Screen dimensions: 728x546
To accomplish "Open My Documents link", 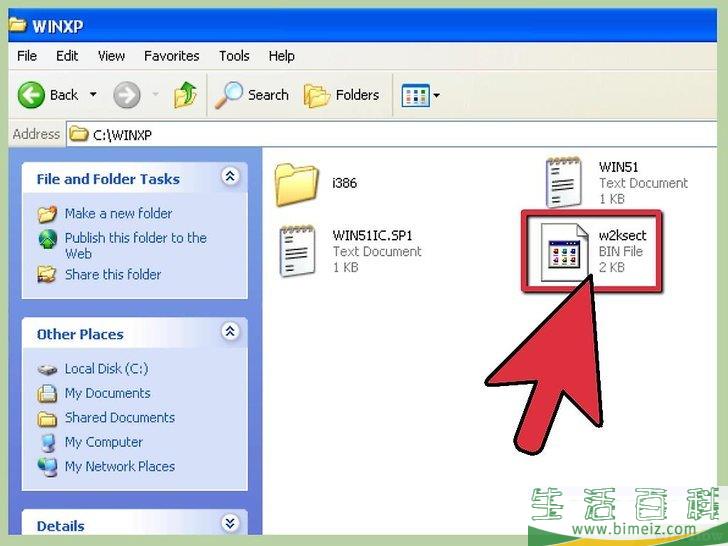I will (x=107, y=393).
